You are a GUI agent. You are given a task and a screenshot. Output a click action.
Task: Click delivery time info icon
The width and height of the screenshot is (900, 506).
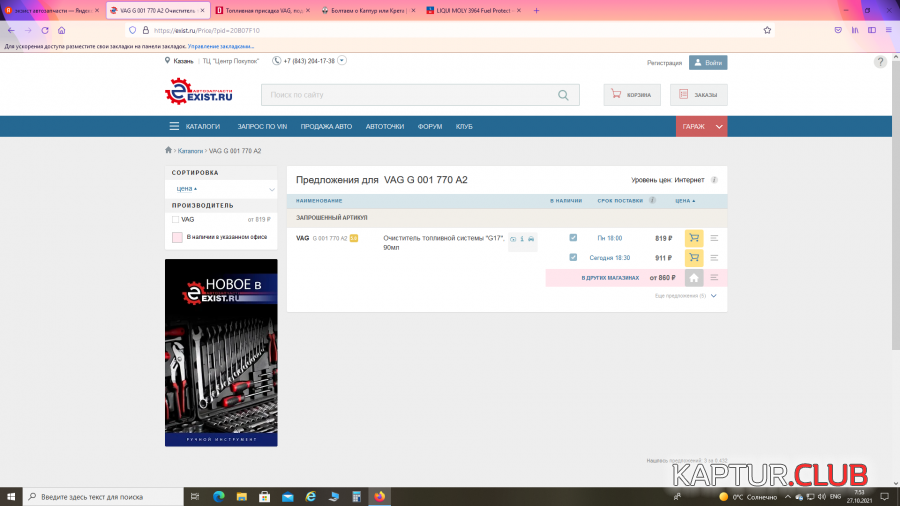[652, 200]
